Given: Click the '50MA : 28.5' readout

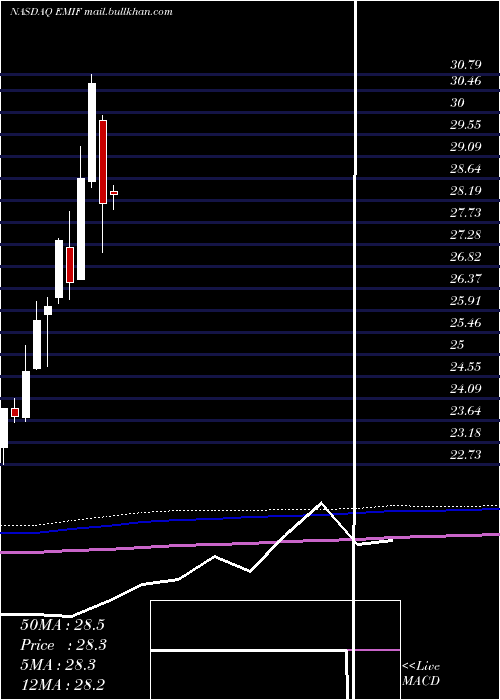Looking at the screenshot, I should pyautogui.click(x=62, y=625).
